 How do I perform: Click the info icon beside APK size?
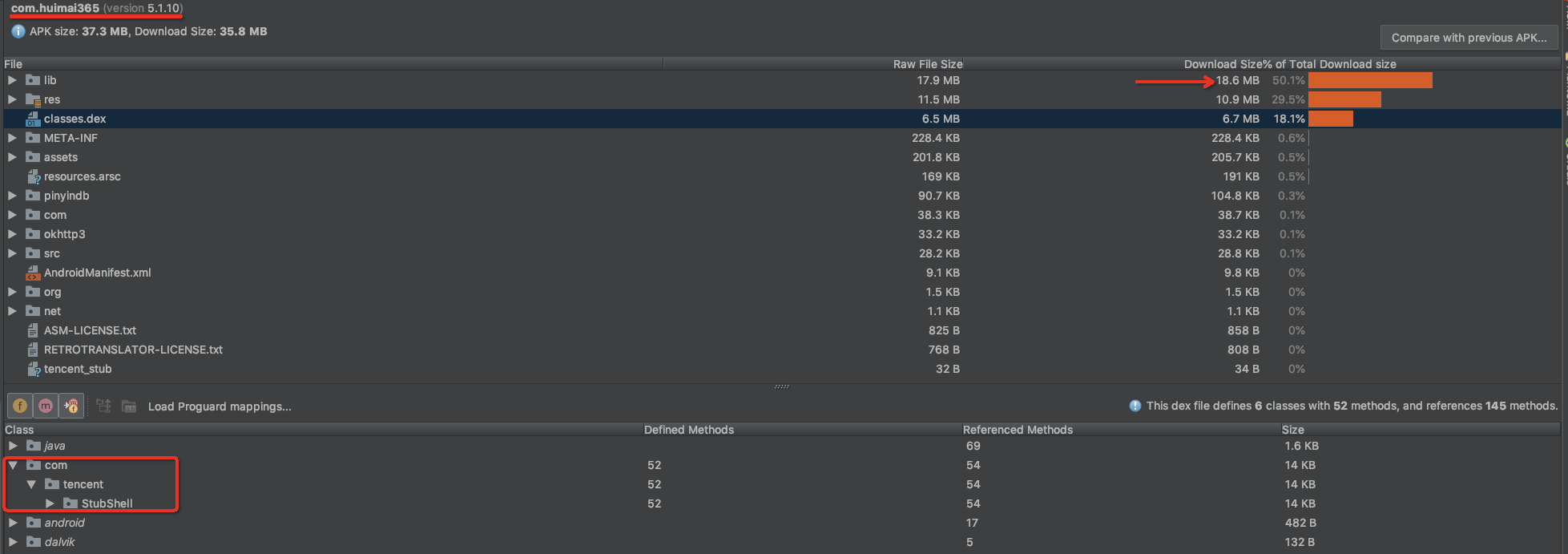[x=18, y=31]
